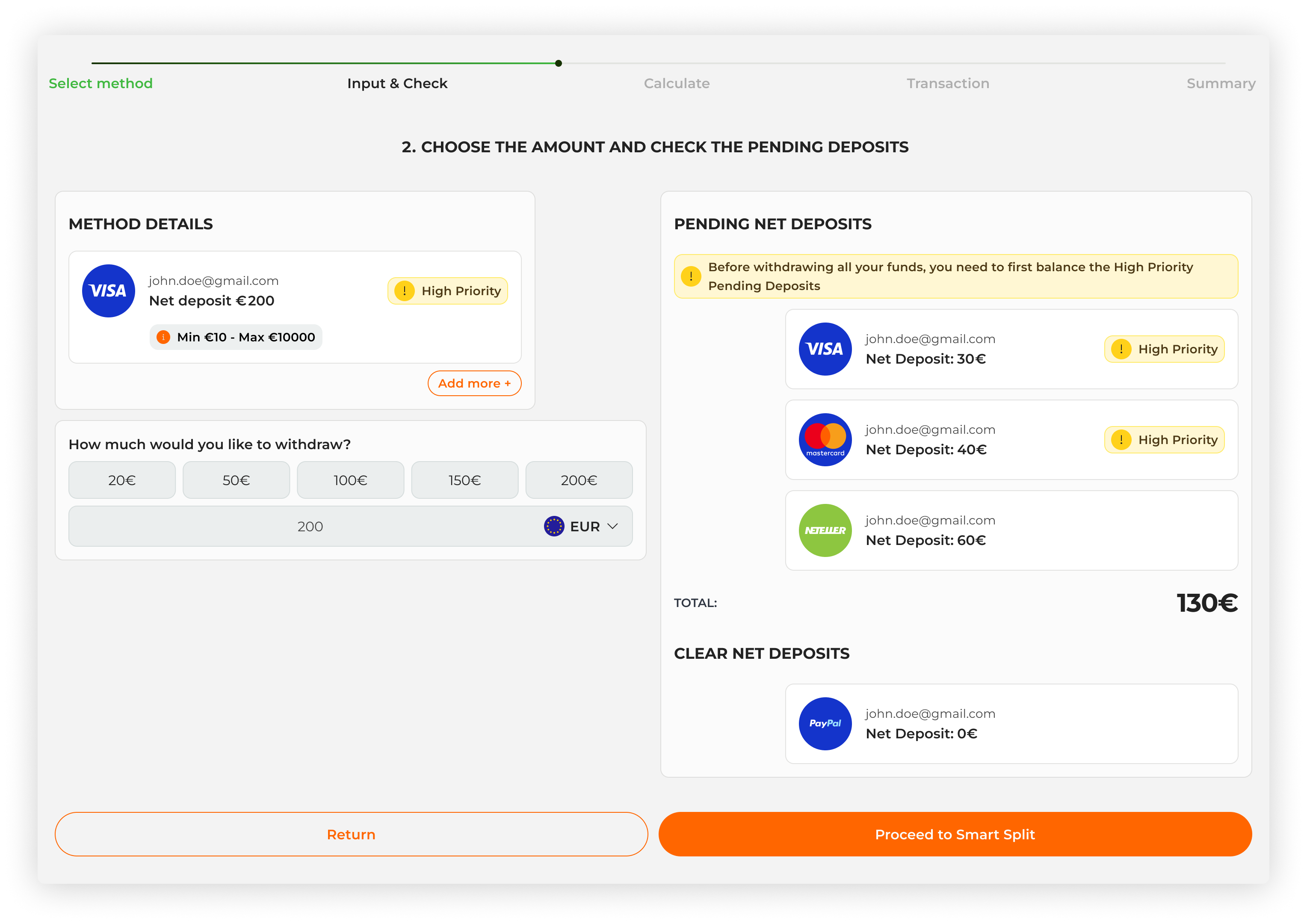Go to Select method step
This screenshot has height=924, width=1307.
[x=101, y=83]
